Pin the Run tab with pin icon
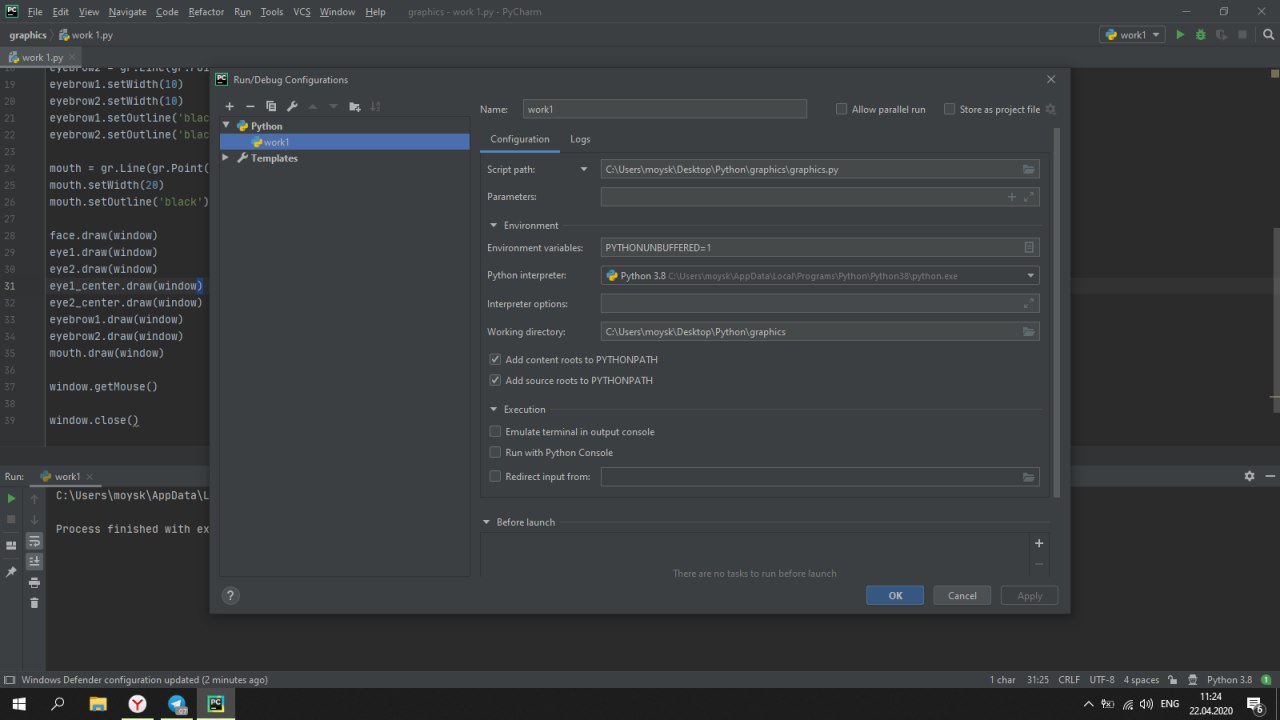1280x720 pixels. [x=12, y=572]
